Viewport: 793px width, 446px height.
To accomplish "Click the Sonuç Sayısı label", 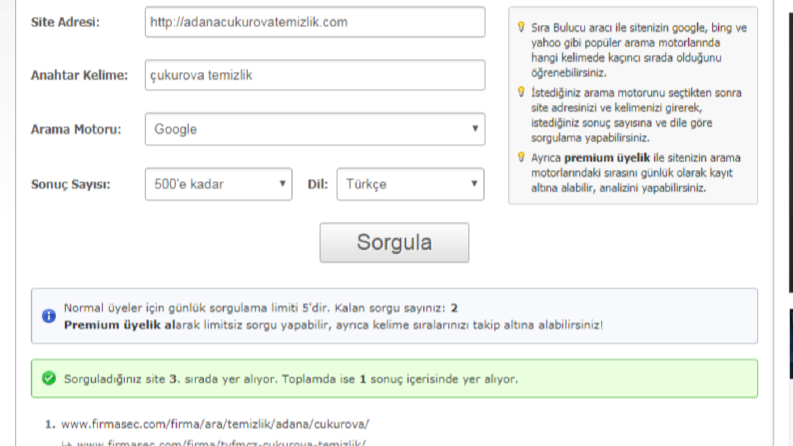I will click(x=70, y=184).
